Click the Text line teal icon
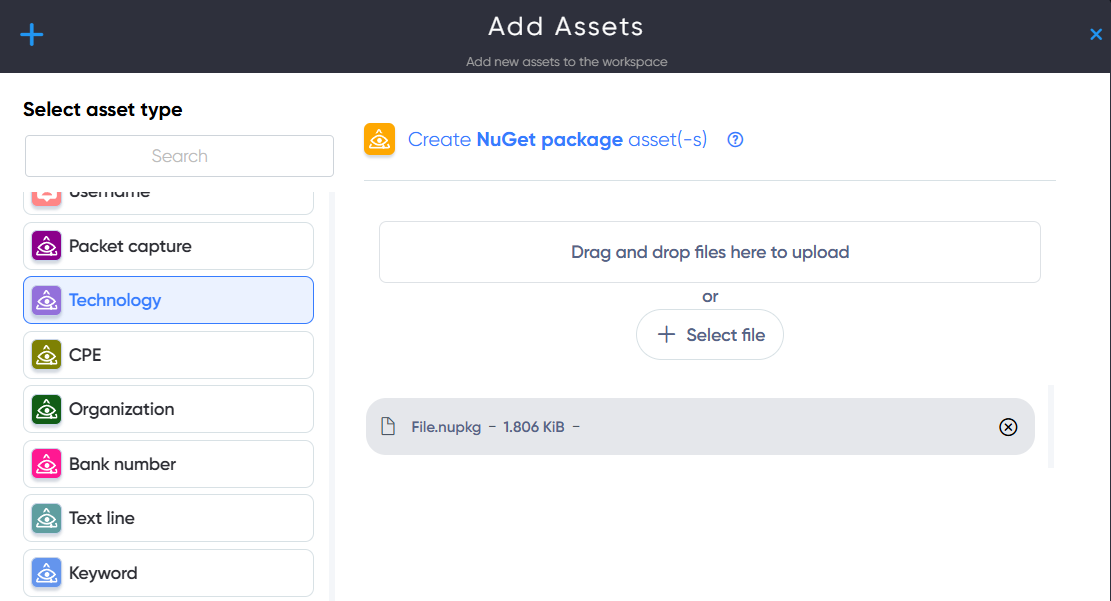 (x=47, y=519)
